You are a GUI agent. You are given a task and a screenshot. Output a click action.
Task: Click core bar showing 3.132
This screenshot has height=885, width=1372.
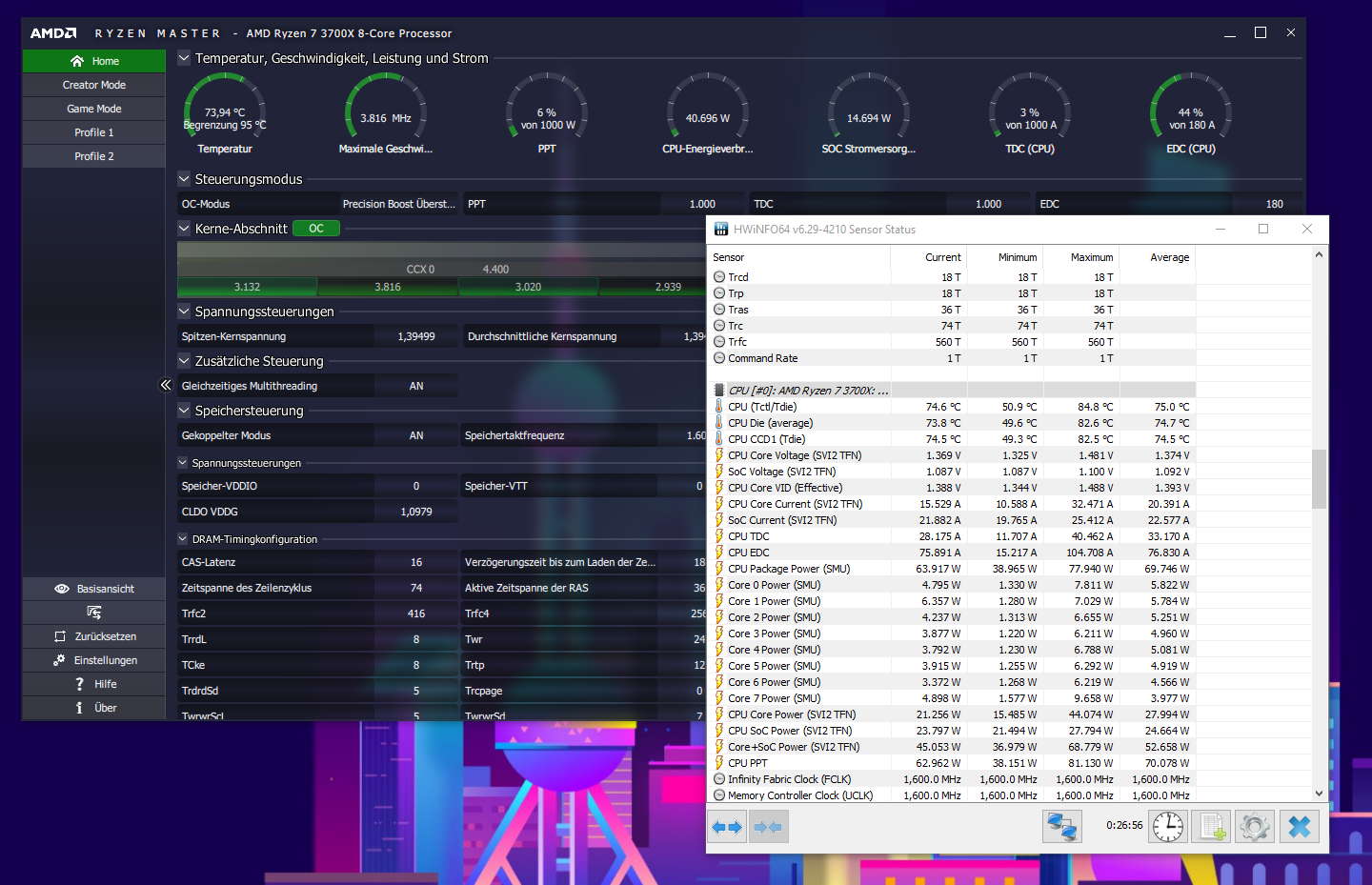pos(247,287)
